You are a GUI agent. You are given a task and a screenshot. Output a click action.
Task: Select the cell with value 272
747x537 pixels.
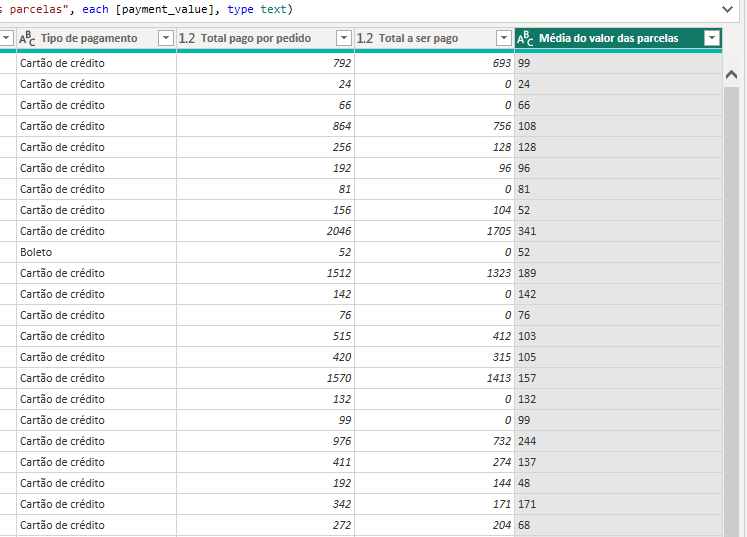click(265, 525)
